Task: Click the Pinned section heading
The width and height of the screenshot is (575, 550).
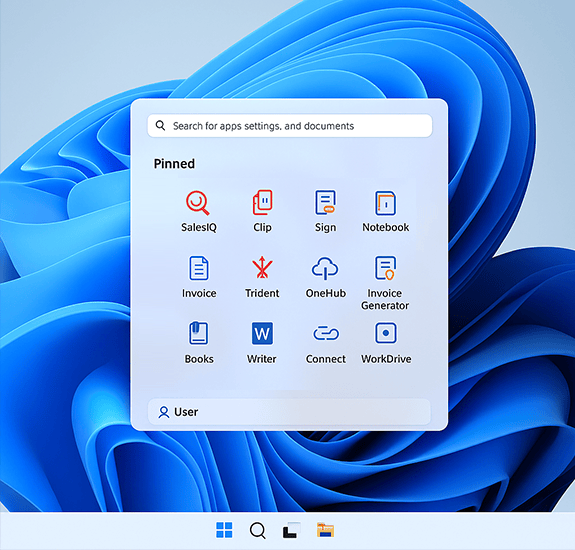Action: coord(174,164)
